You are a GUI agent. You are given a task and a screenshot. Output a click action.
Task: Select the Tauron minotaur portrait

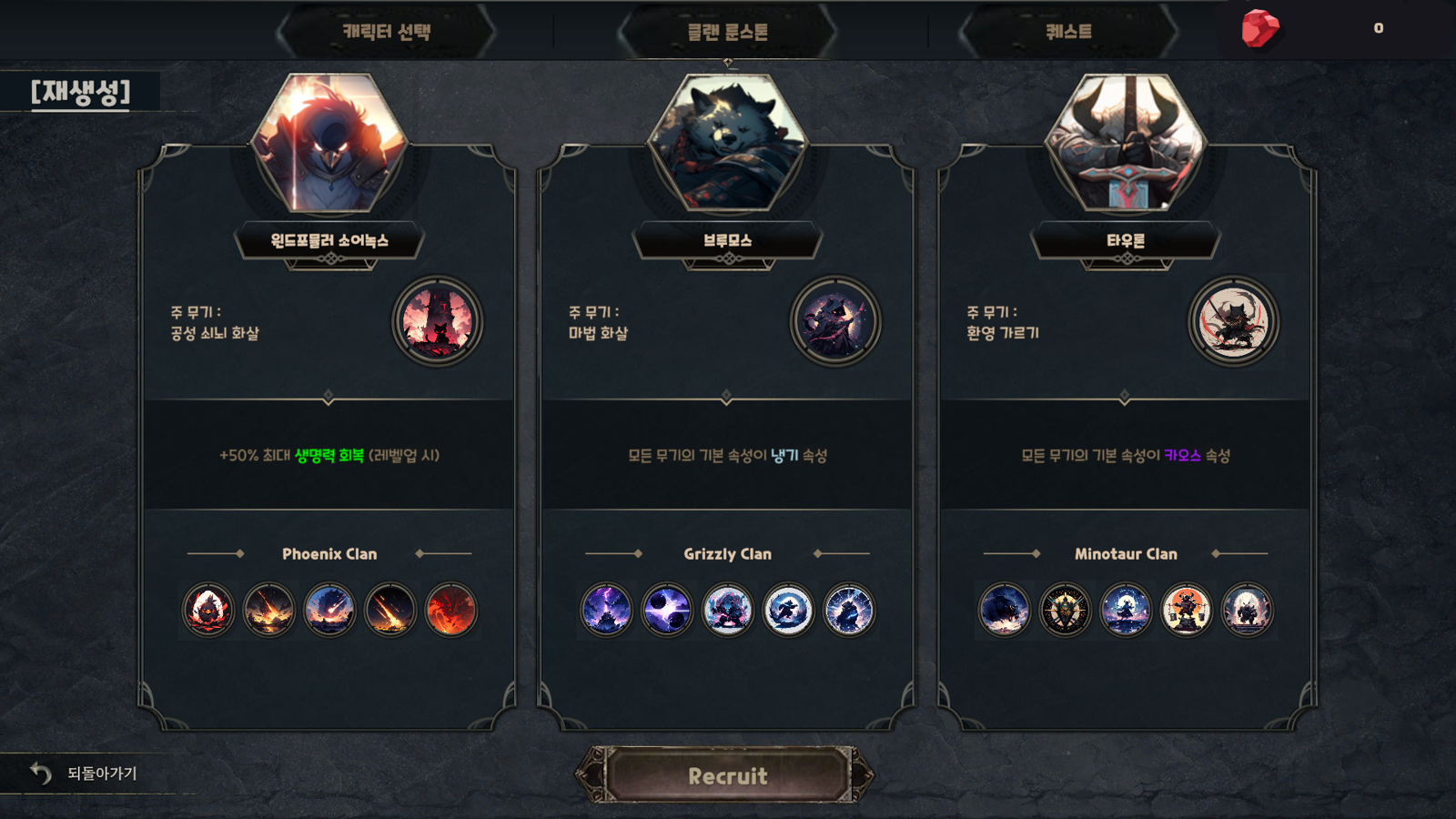(1126, 143)
